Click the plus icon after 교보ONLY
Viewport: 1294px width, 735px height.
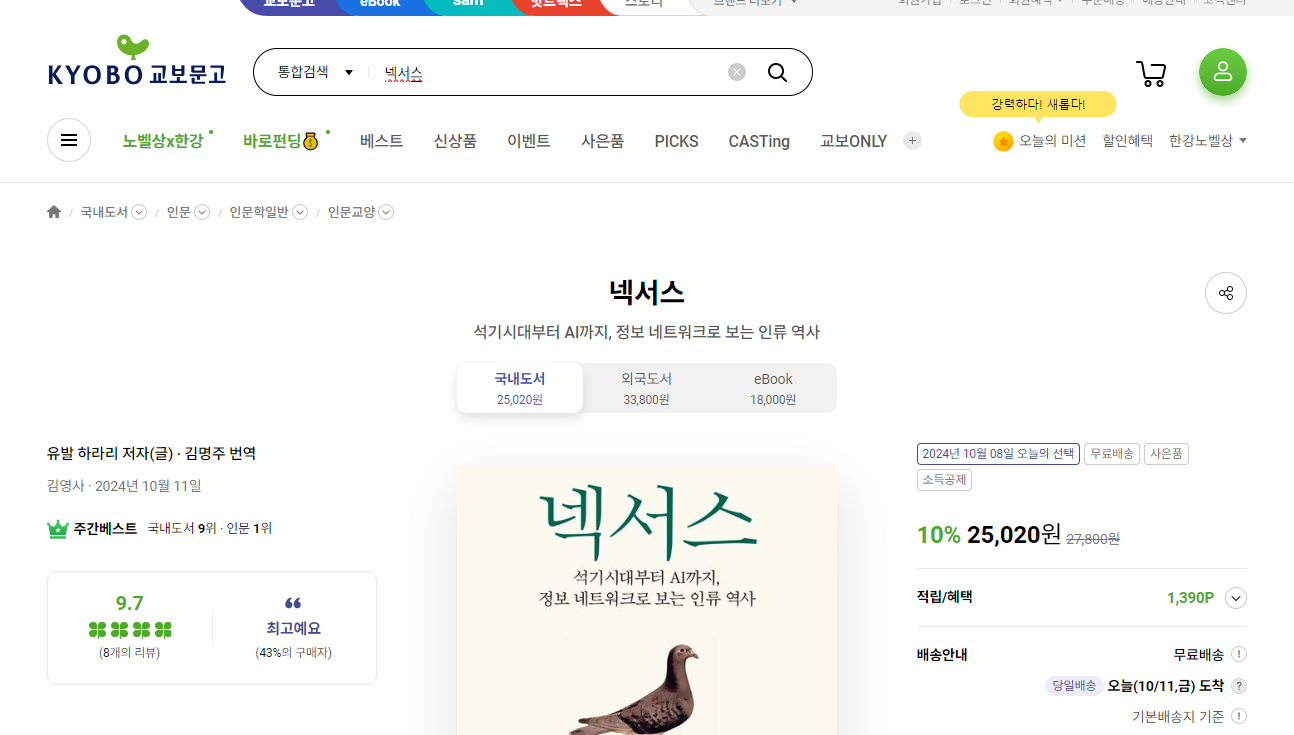tap(912, 141)
